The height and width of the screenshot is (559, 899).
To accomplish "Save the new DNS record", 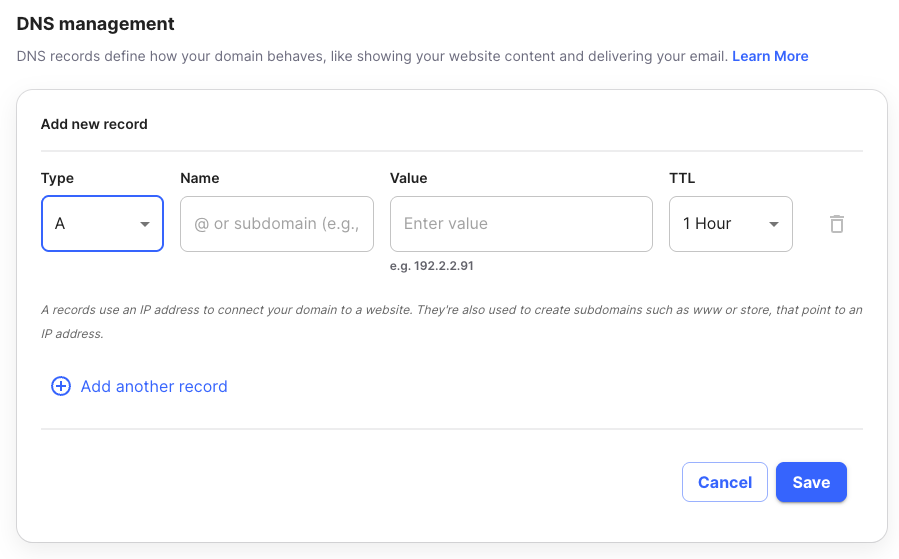I will [811, 482].
